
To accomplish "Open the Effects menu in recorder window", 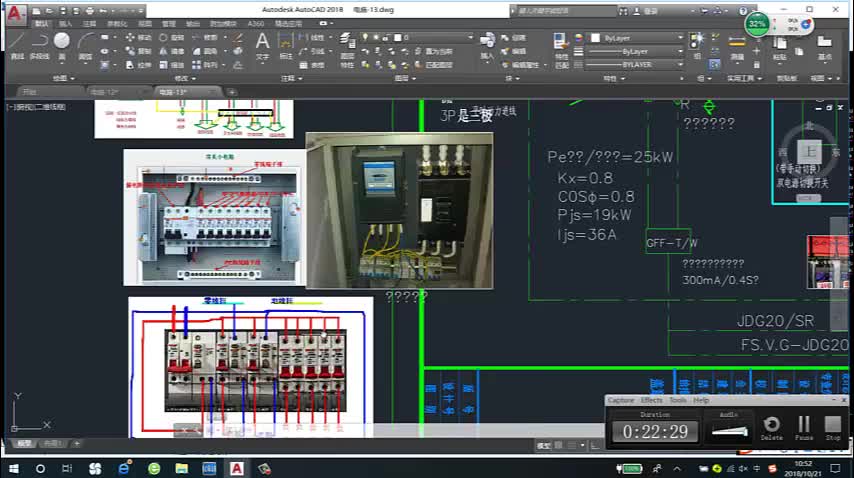I will click(x=651, y=400).
